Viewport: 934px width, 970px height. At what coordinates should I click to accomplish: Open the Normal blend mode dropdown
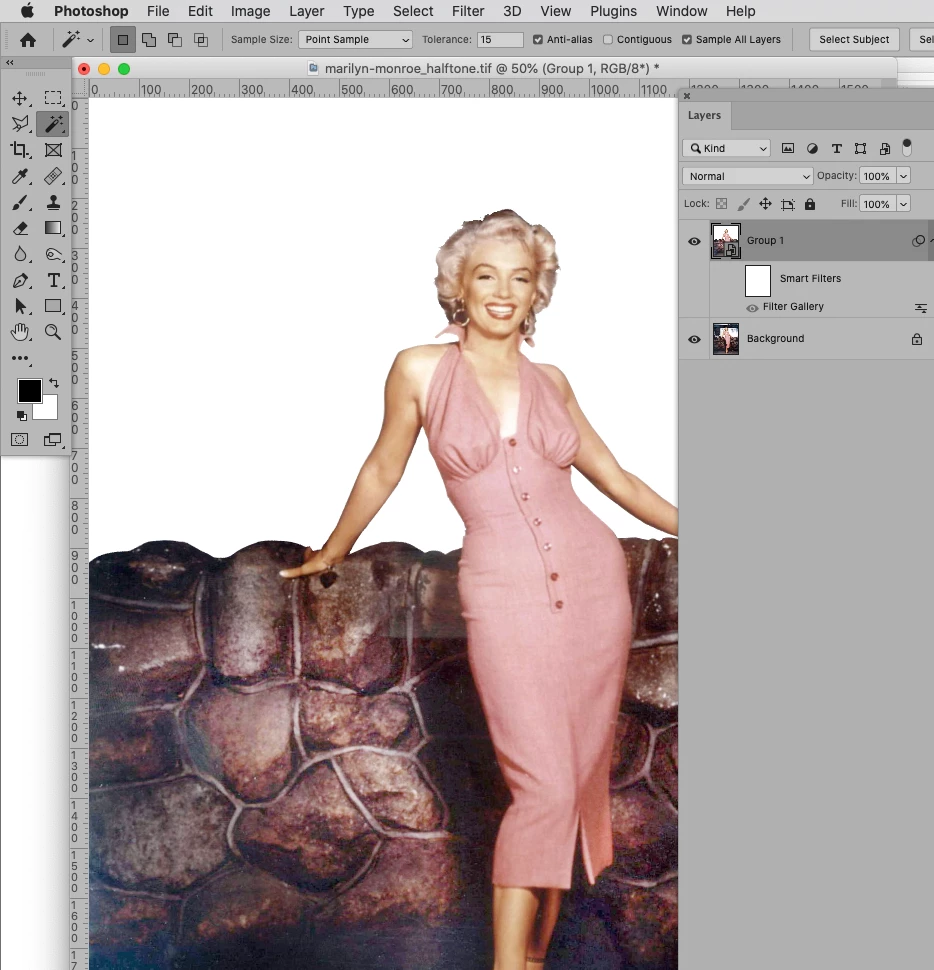coord(747,176)
